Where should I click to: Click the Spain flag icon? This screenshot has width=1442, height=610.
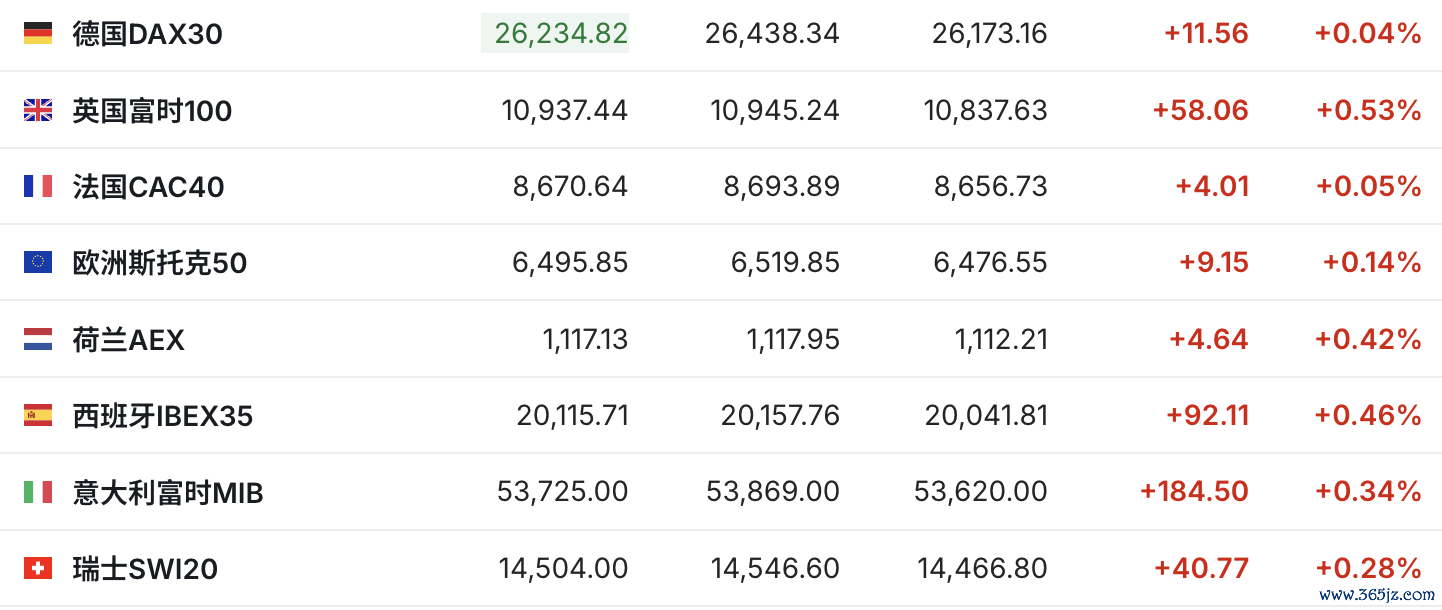tap(38, 415)
